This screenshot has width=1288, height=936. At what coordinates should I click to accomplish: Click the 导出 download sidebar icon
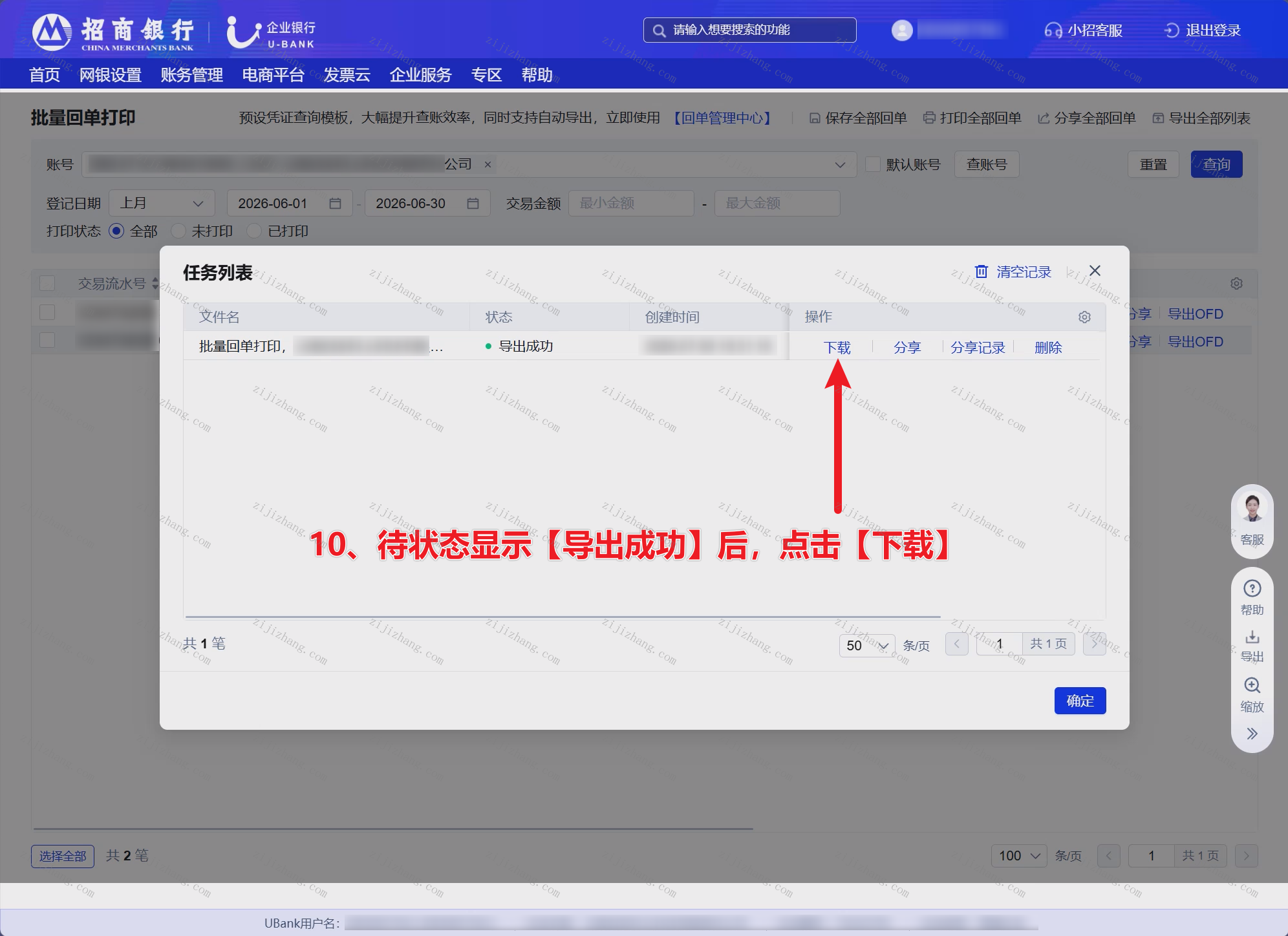click(1252, 637)
